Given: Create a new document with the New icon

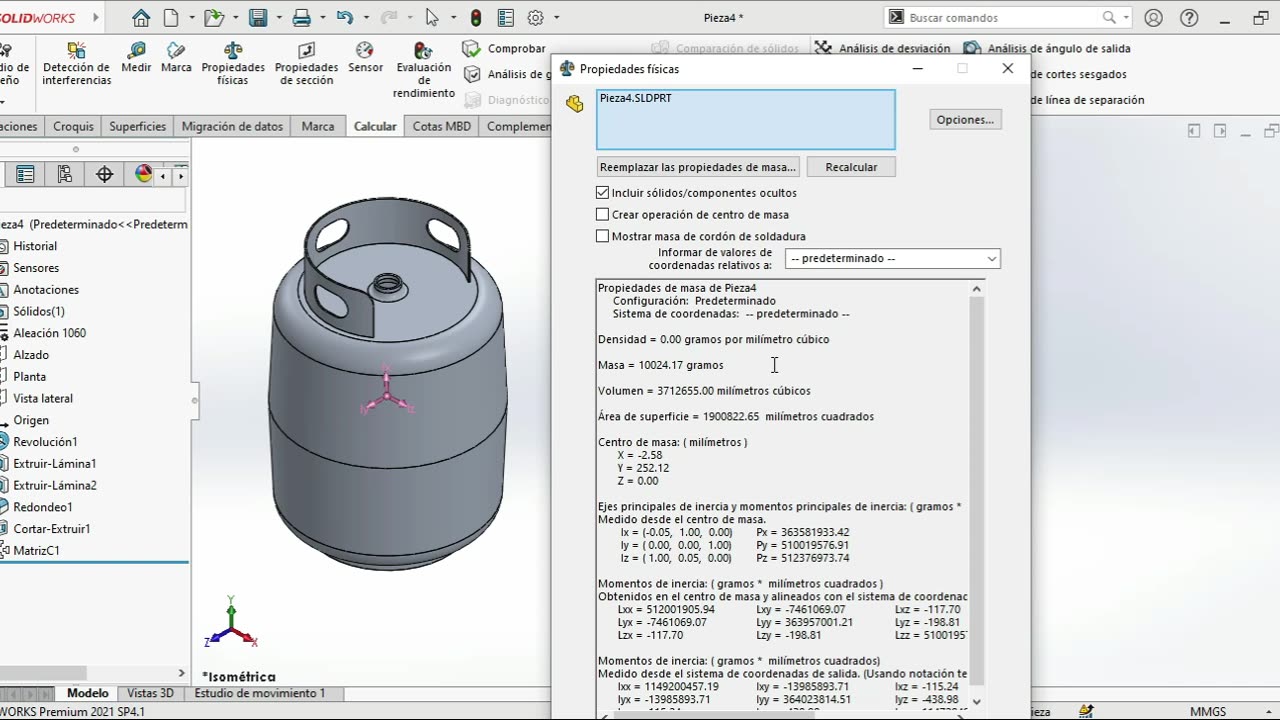Looking at the screenshot, I should point(171,17).
